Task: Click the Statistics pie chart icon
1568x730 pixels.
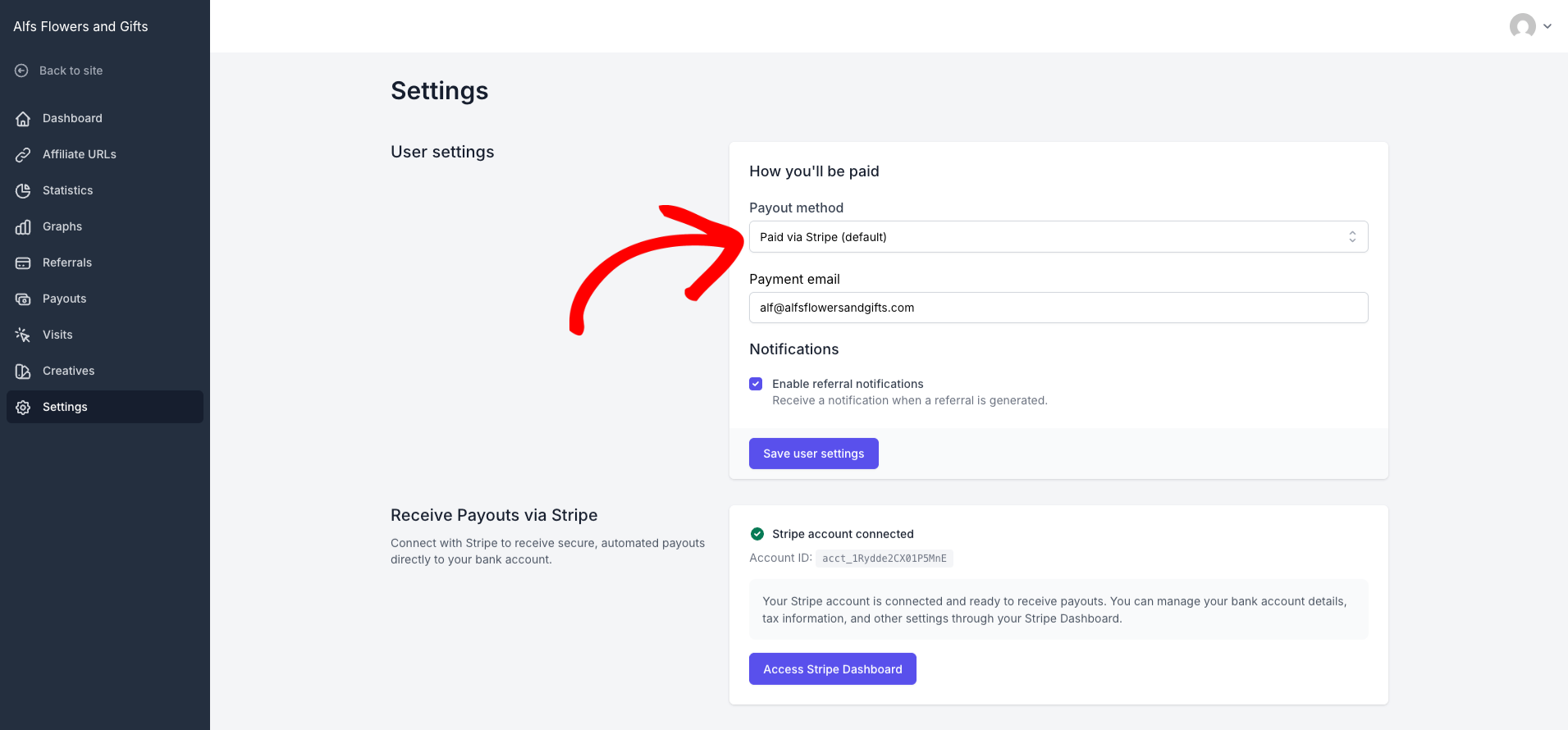Action: tap(23, 190)
